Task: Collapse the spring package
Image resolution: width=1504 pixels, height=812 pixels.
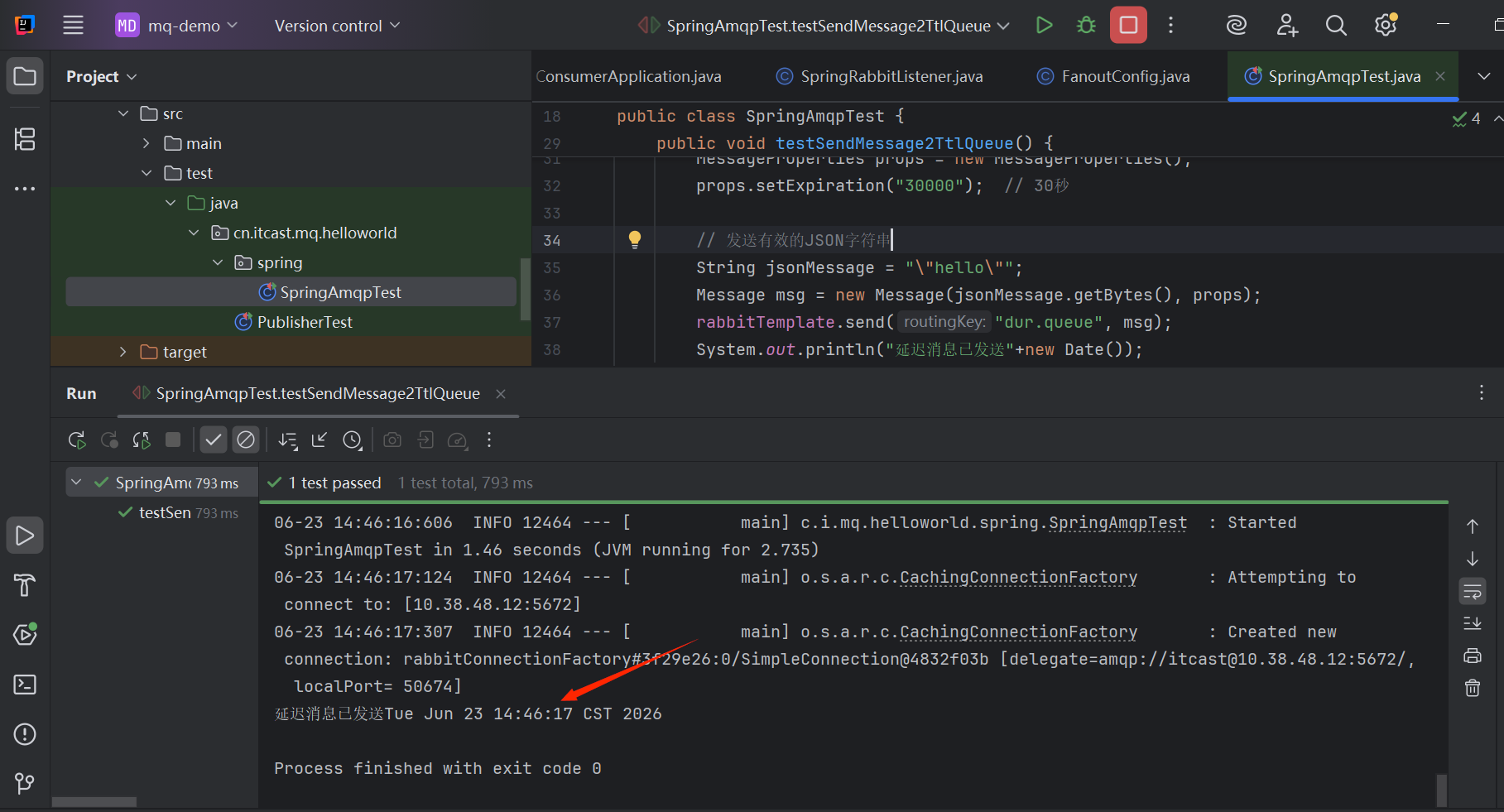Action: 218,262
